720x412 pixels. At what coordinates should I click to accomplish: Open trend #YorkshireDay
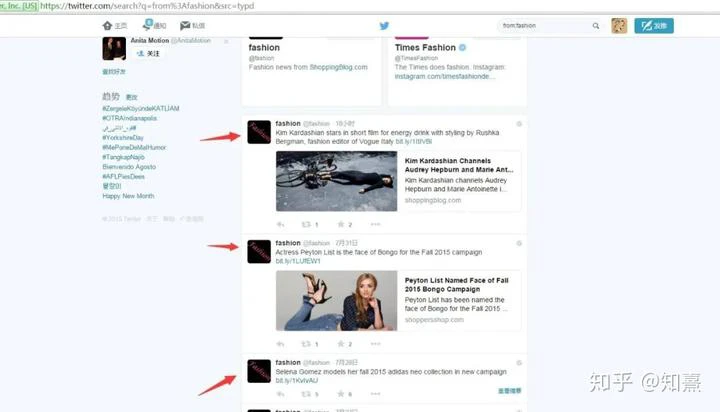tap(123, 138)
